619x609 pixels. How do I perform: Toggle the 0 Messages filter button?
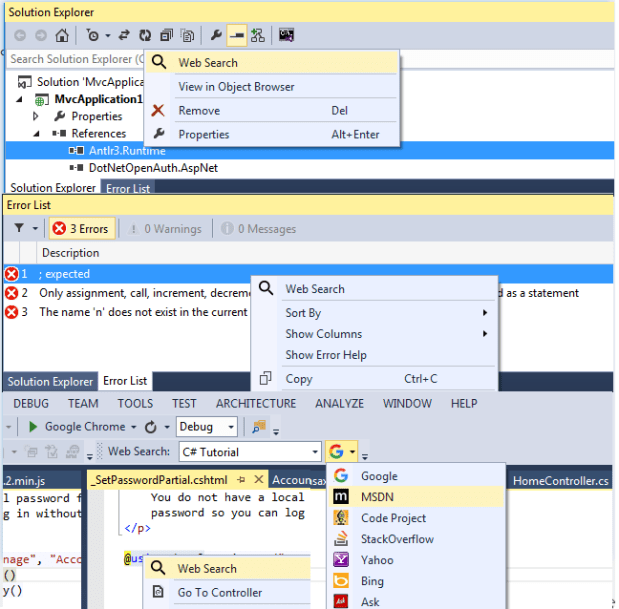pos(259,229)
